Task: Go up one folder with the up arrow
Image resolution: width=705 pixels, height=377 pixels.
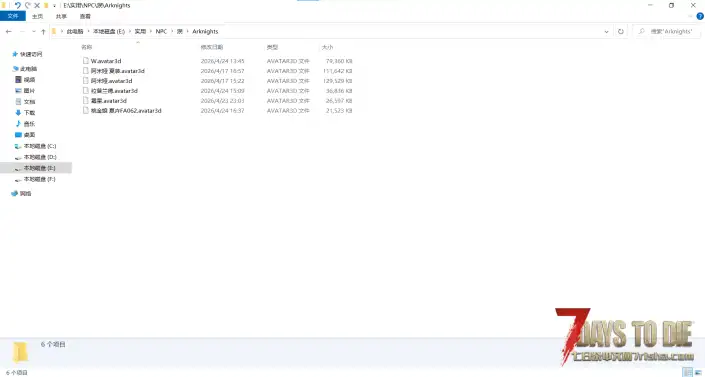Action: coord(43,31)
